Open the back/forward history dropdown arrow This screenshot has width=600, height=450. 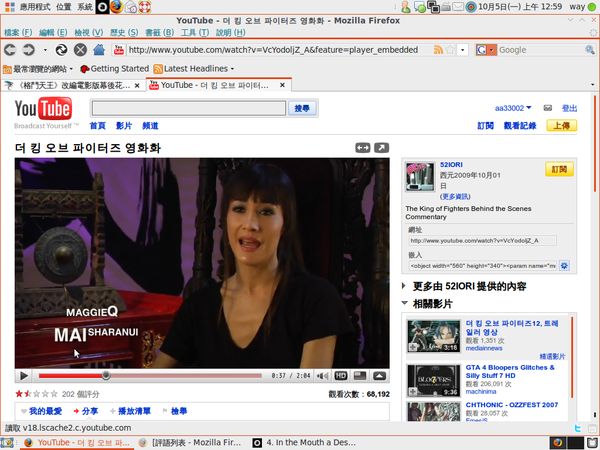45,50
